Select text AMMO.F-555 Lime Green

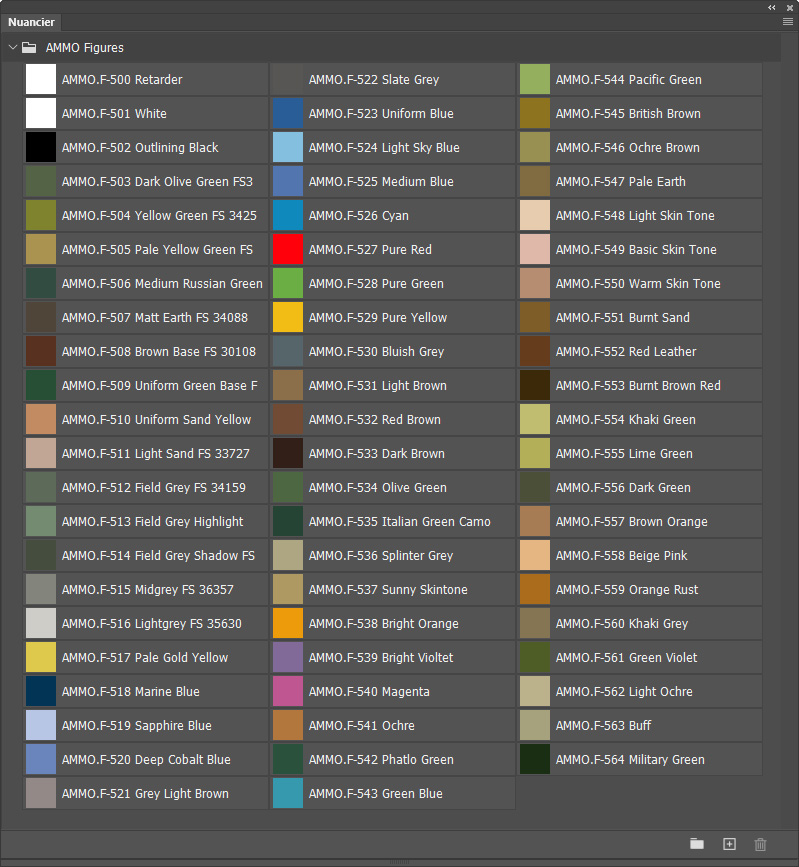click(x=624, y=453)
